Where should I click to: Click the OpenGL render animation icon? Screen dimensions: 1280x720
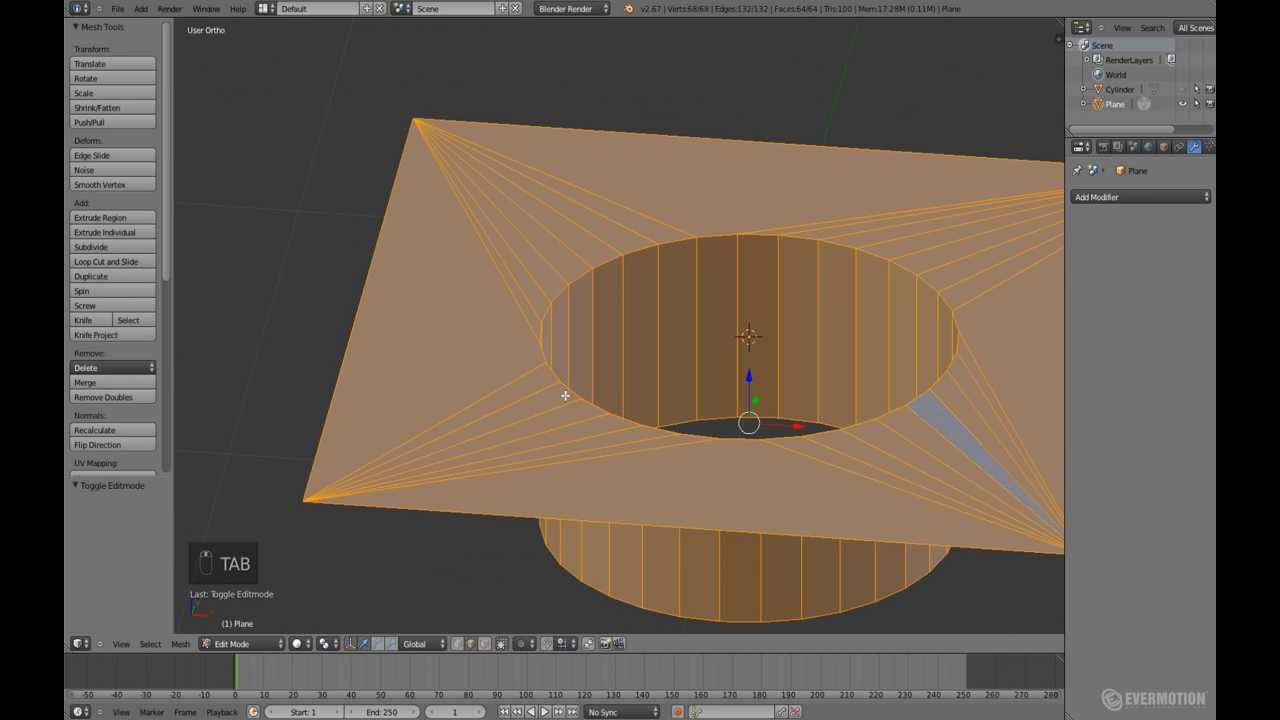coord(619,644)
